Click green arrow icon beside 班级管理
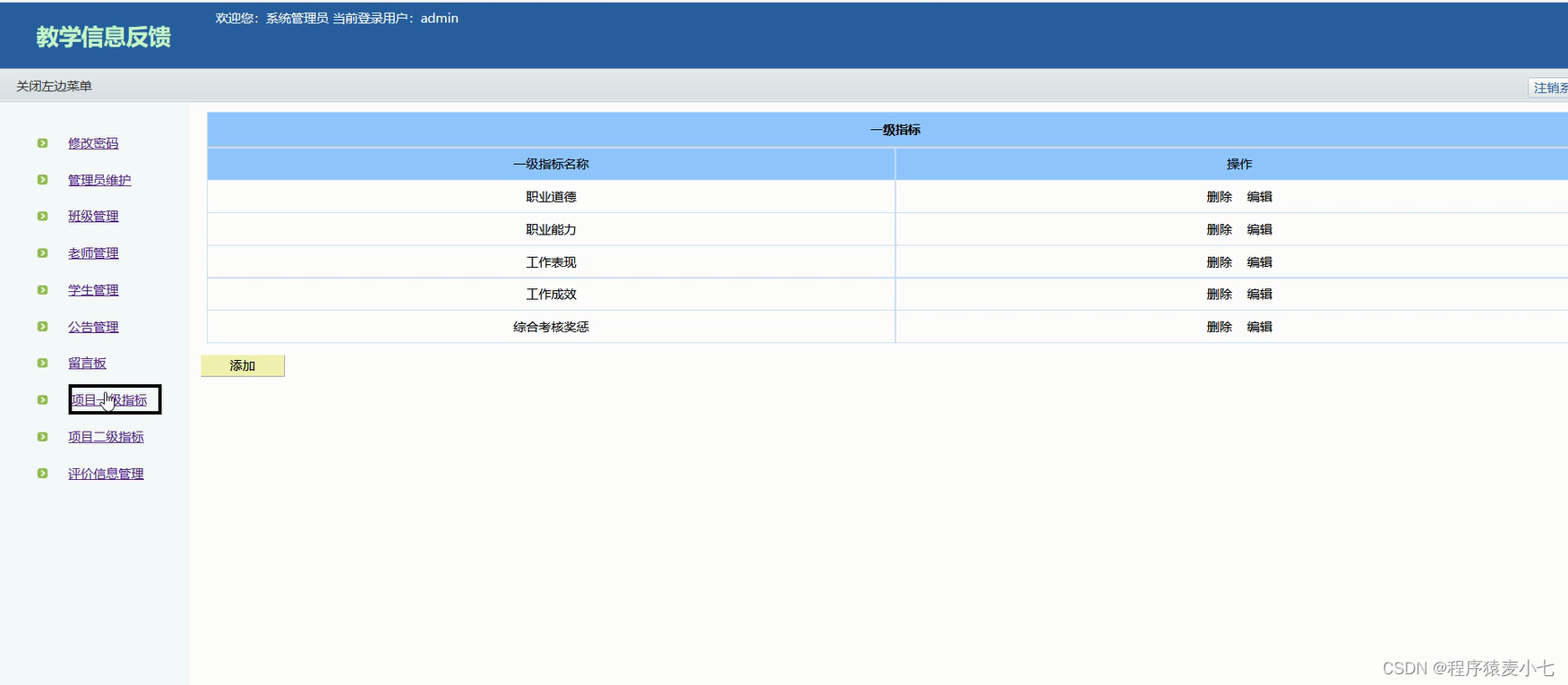Viewport: 1568px width, 685px height. point(42,217)
